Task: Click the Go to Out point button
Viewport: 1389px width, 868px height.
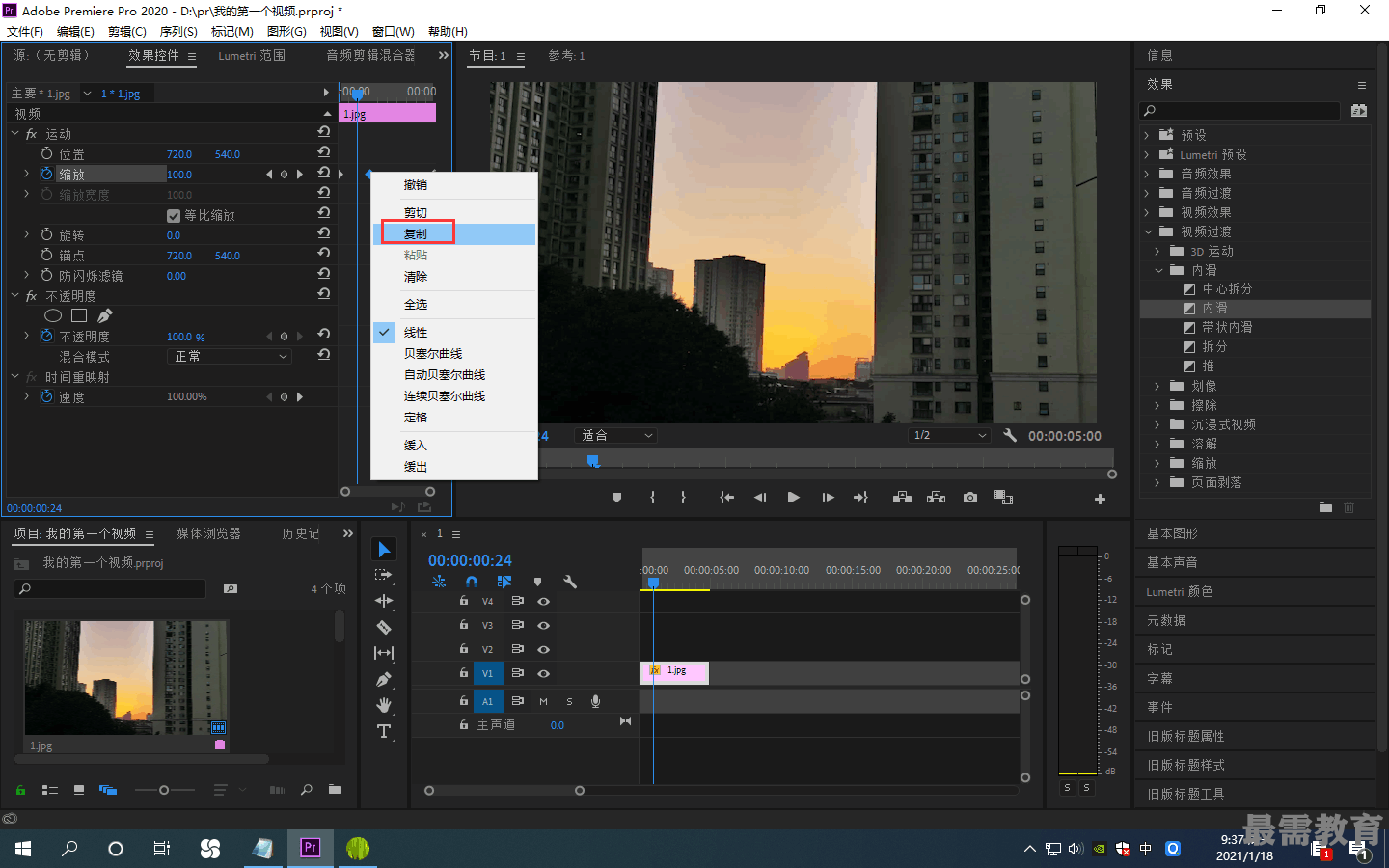Action: point(861,498)
